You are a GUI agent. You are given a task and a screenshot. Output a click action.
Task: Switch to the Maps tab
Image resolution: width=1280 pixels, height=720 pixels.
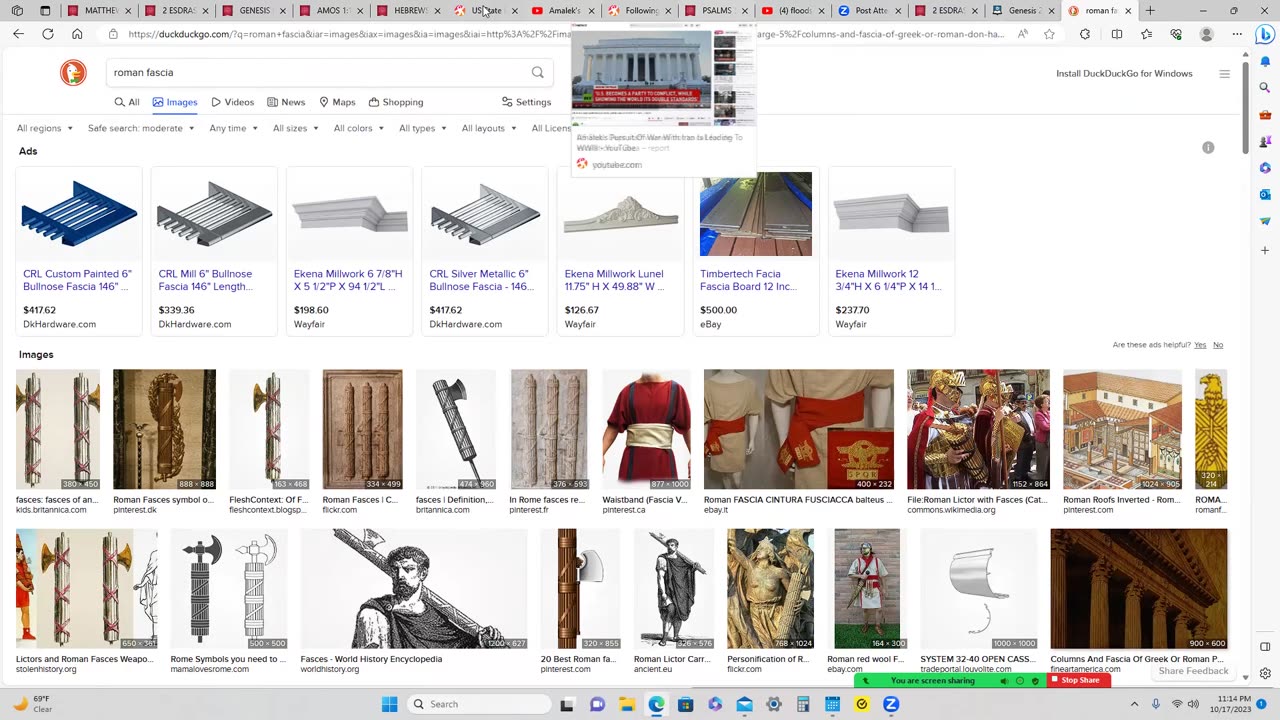click(337, 102)
